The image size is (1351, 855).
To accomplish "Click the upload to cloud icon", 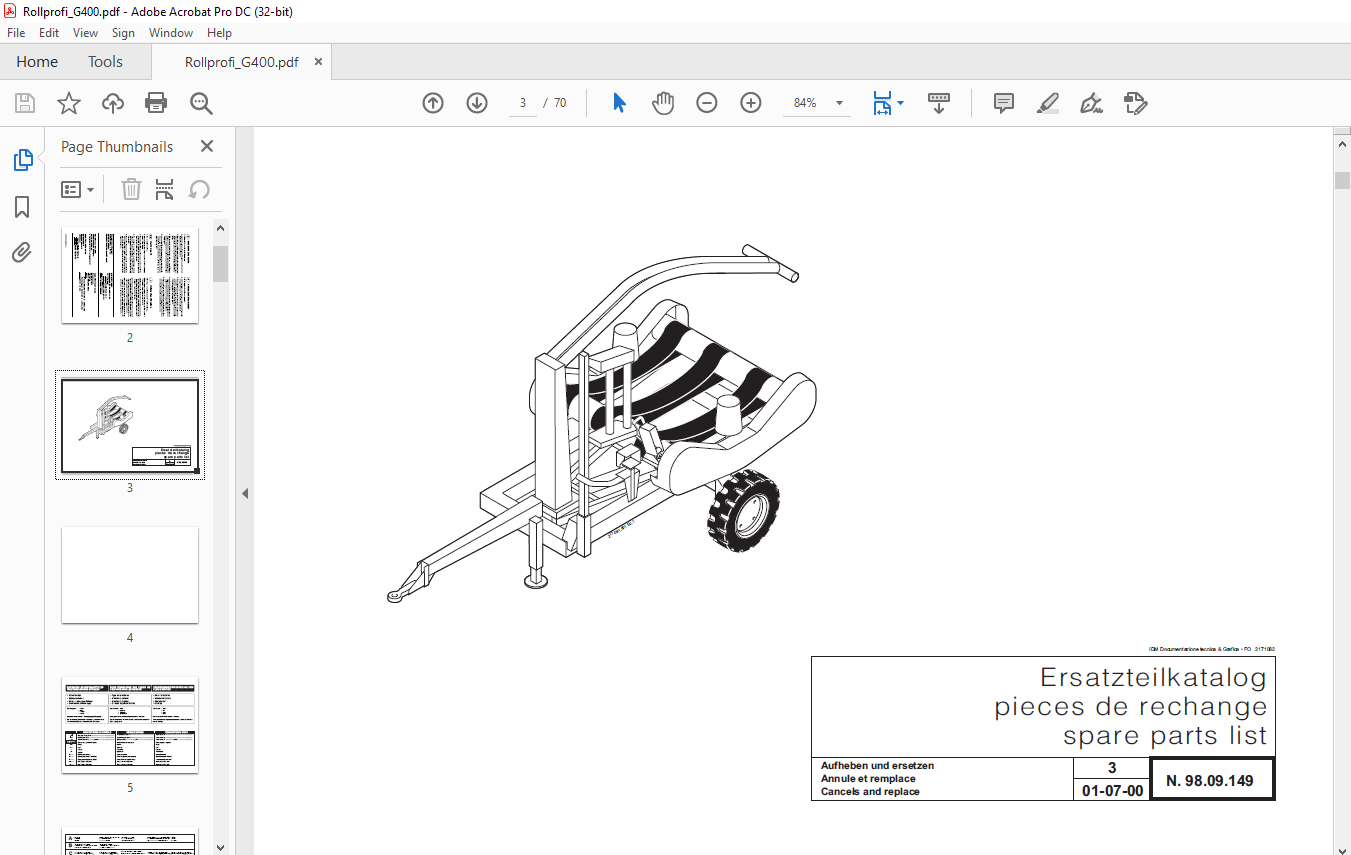I will 113,103.
